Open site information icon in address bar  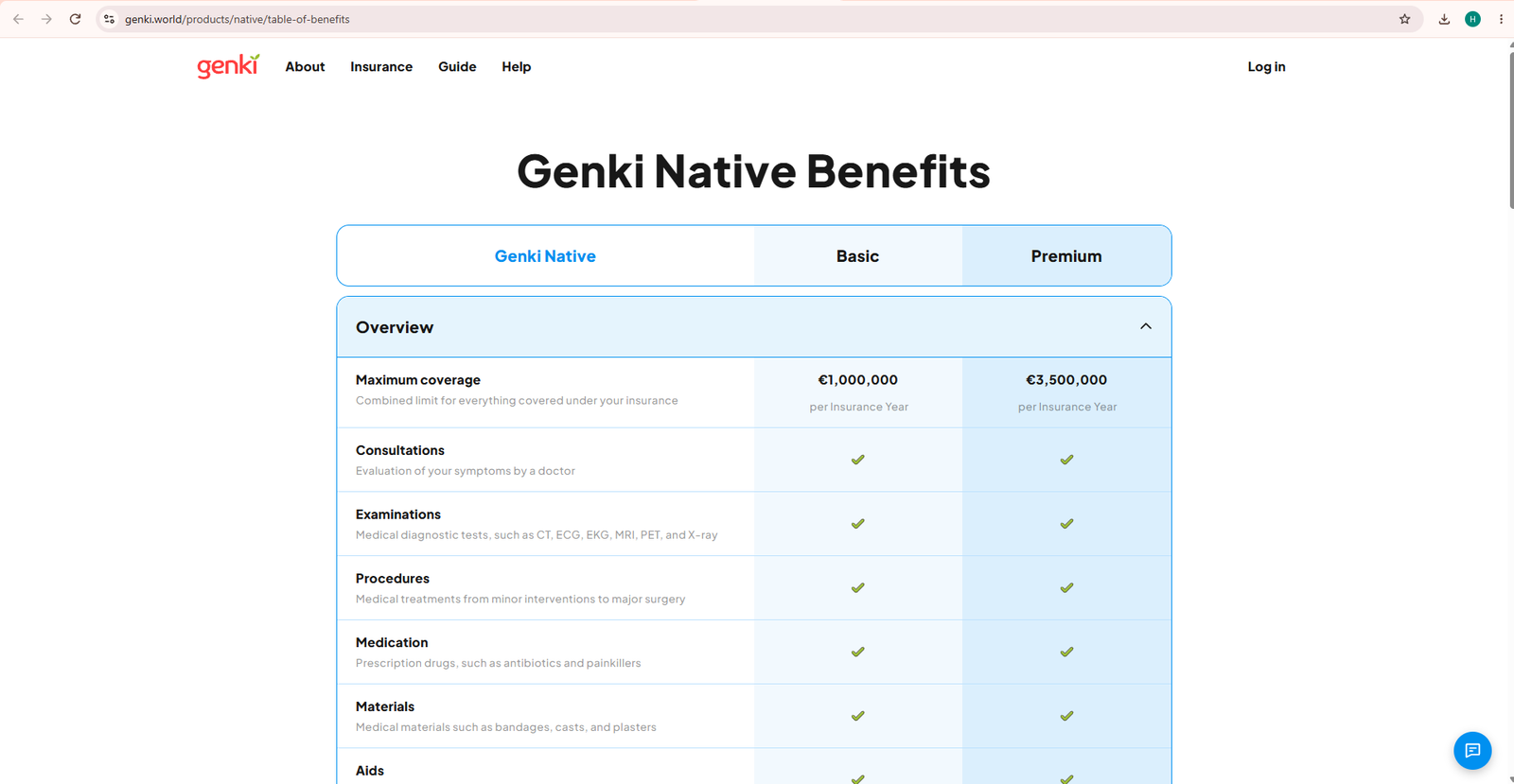click(x=110, y=19)
